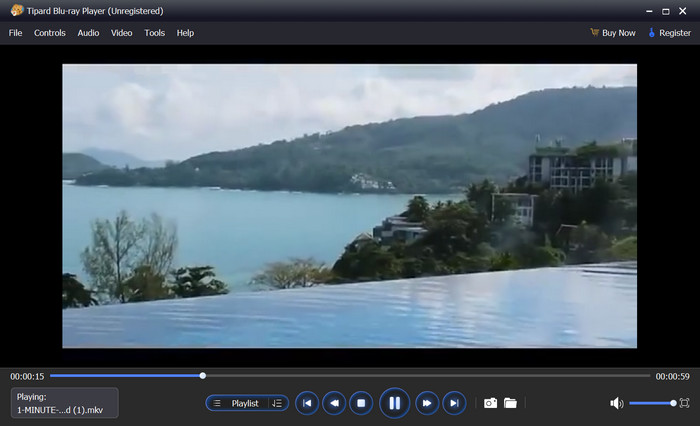Click the volume slider handle
700x426 pixels.
click(673, 403)
